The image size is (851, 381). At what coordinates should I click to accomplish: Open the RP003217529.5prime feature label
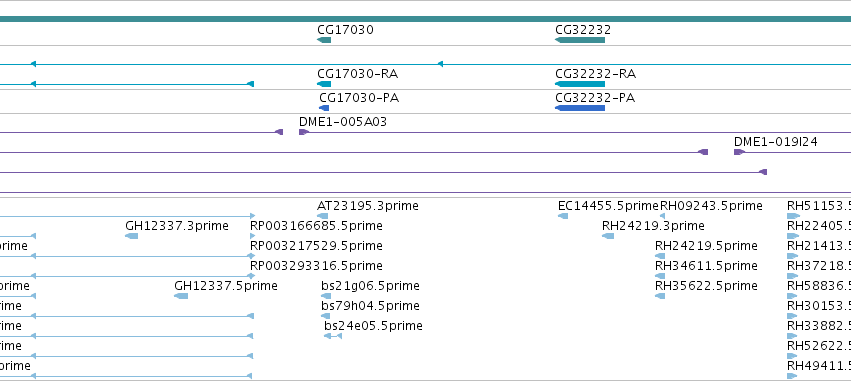click(316, 245)
